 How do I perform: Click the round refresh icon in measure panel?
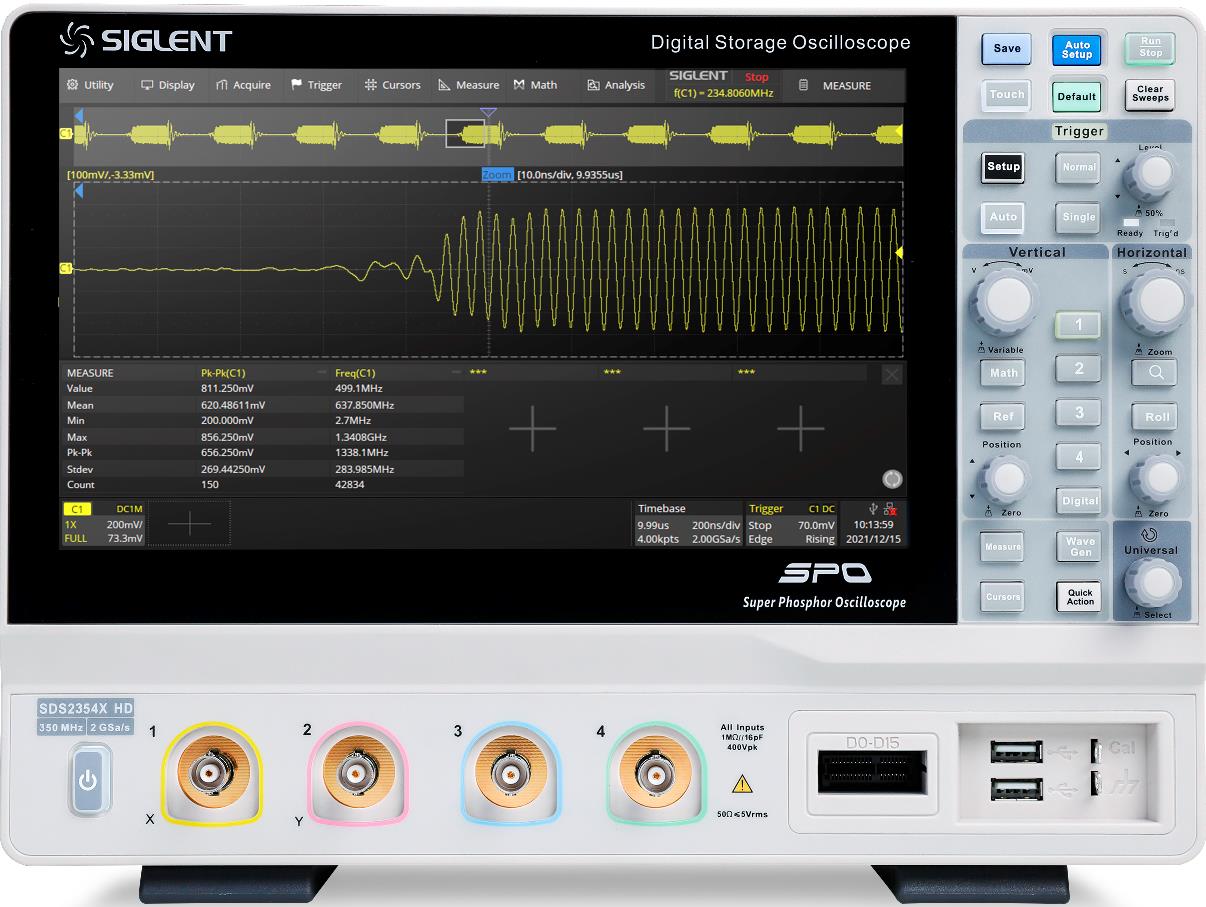892,479
